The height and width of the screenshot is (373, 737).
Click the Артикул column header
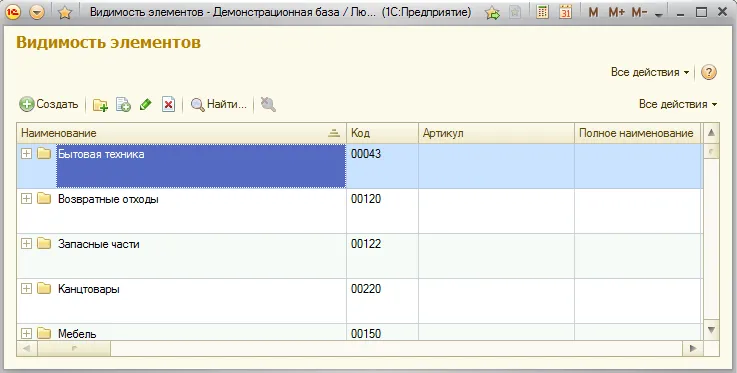[496, 133]
